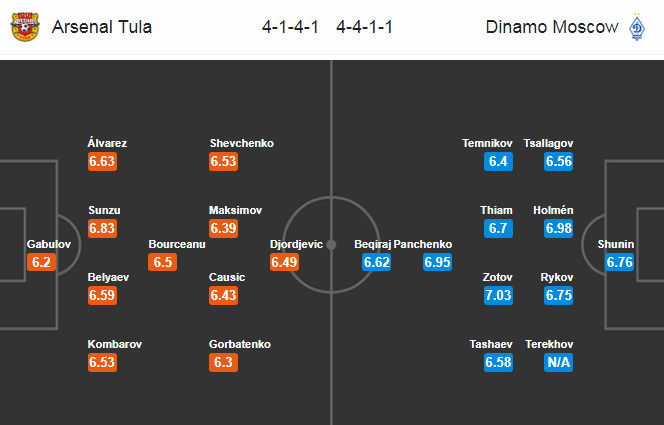Select player name Kombarov
This screenshot has height=425, width=664.
click(x=115, y=344)
